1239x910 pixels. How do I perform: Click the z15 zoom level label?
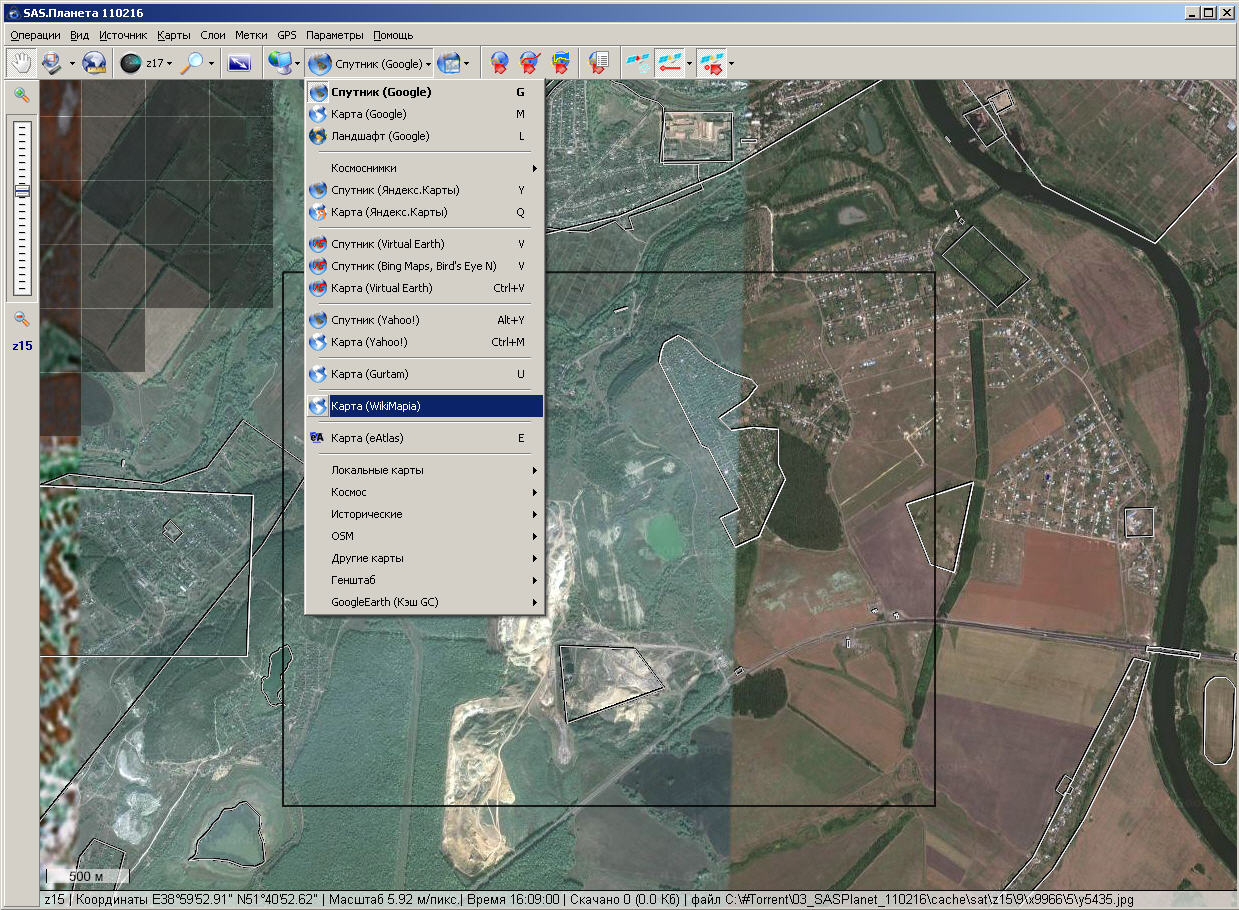[x=22, y=345]
